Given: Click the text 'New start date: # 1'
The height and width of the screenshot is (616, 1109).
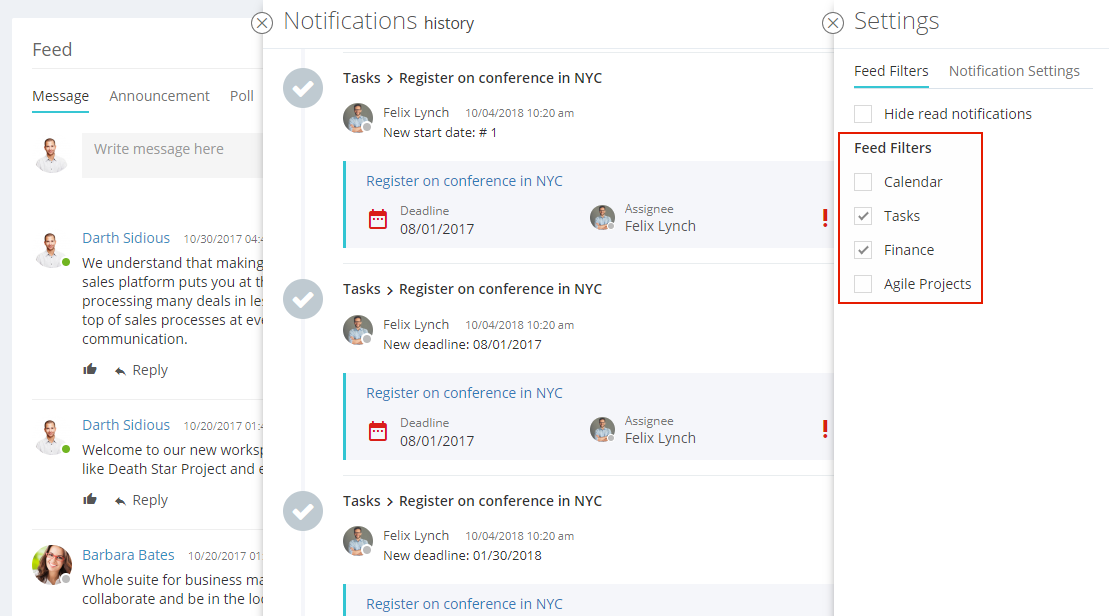Looking at the screenshot, I should (440, 133).
